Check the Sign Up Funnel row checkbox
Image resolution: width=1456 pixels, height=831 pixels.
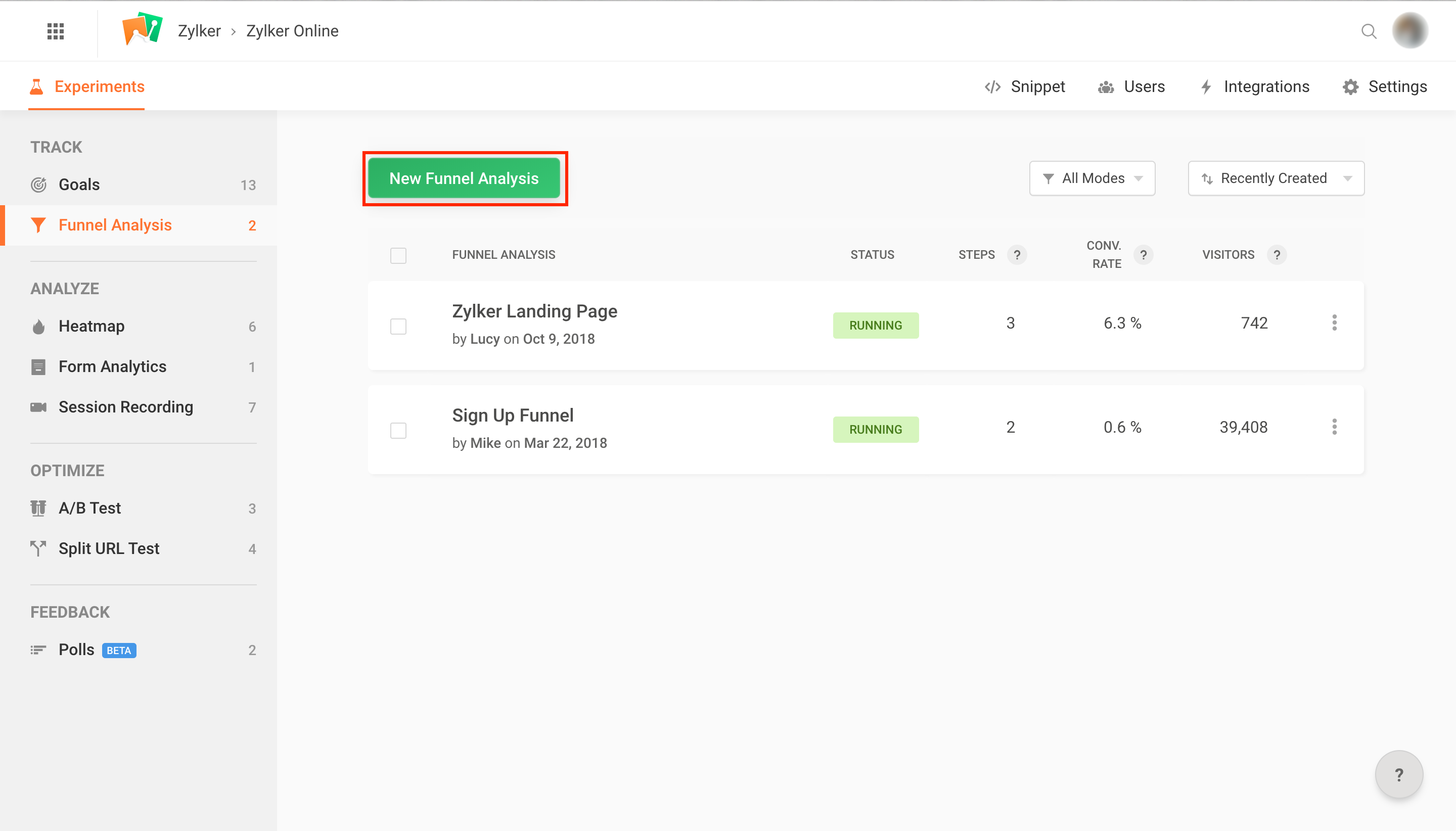(398, 430)
